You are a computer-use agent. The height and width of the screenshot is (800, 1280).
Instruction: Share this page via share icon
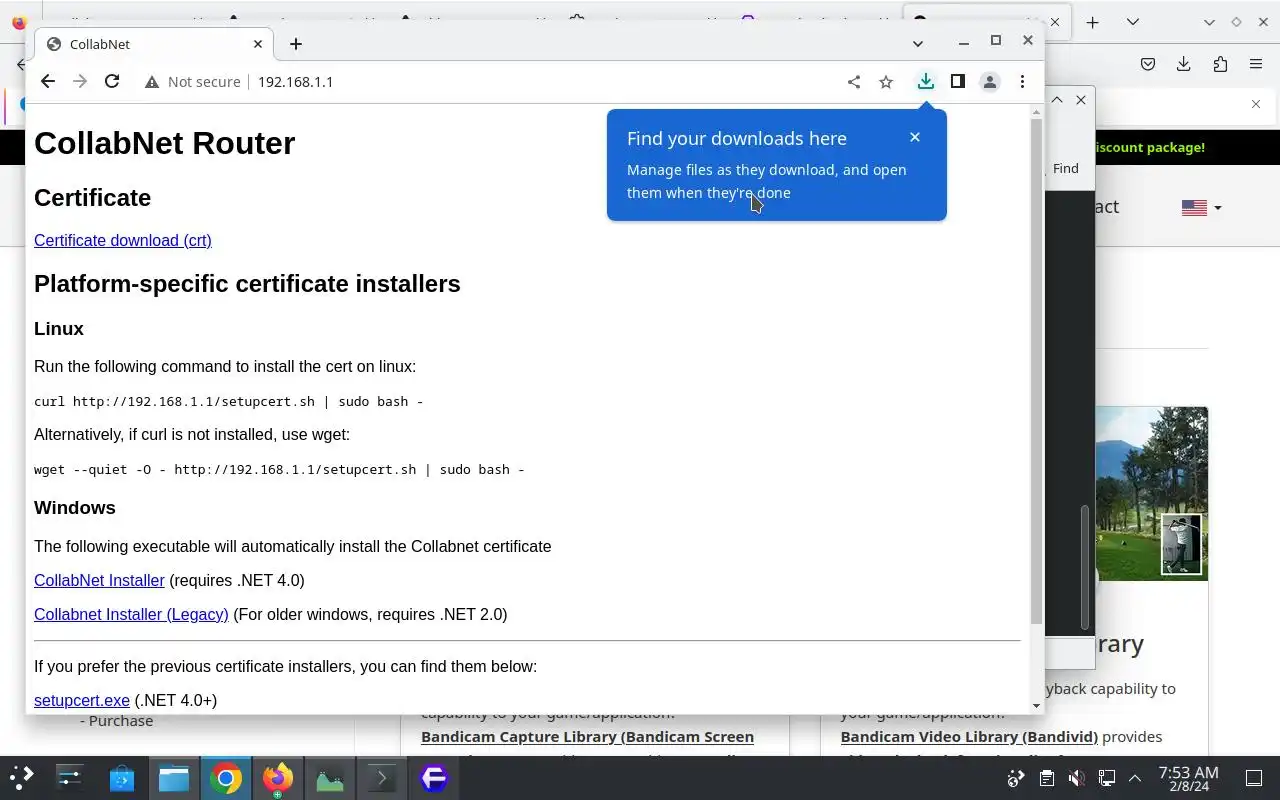point(854,82)
